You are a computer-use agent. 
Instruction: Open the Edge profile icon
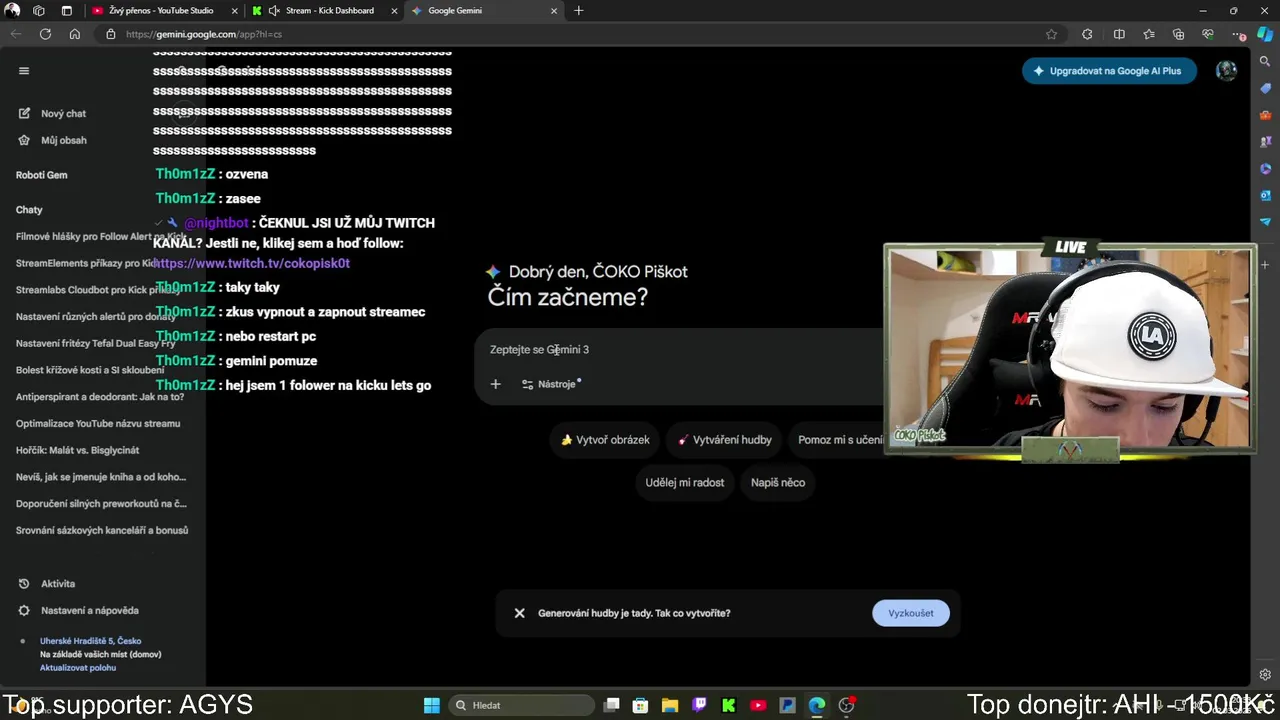(13, 11)
